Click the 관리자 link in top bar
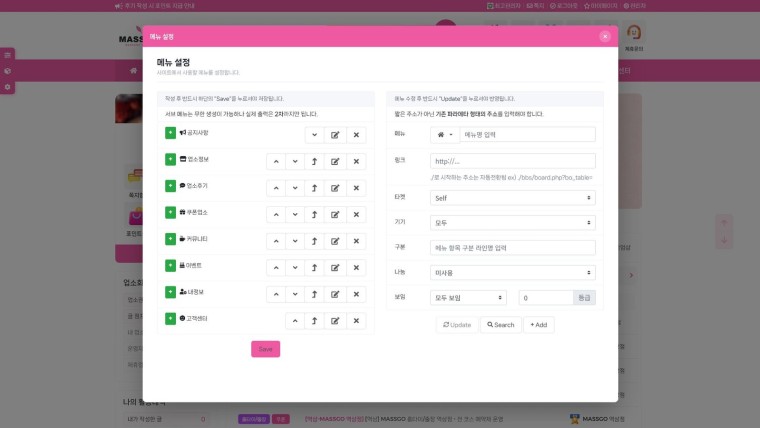The height and width of the screenshot is (428, 760). [x=634, y=6]
